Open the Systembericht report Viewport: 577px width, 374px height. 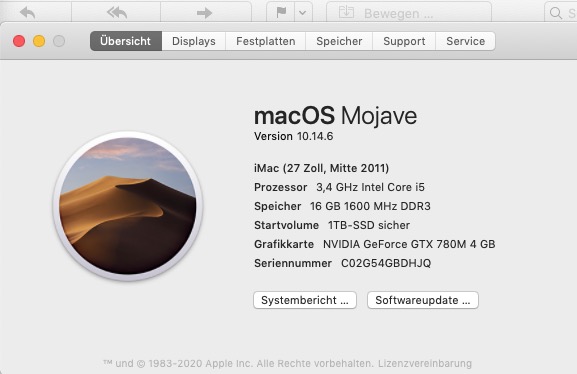click(305, 300)
